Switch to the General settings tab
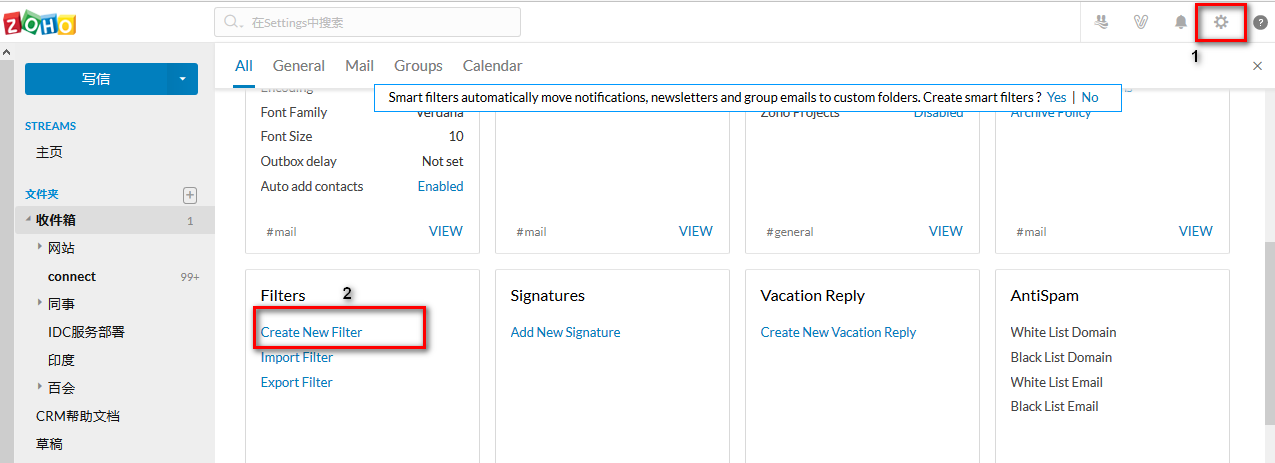This screenshot has height=463, width=1275. (x=298, y=66)
